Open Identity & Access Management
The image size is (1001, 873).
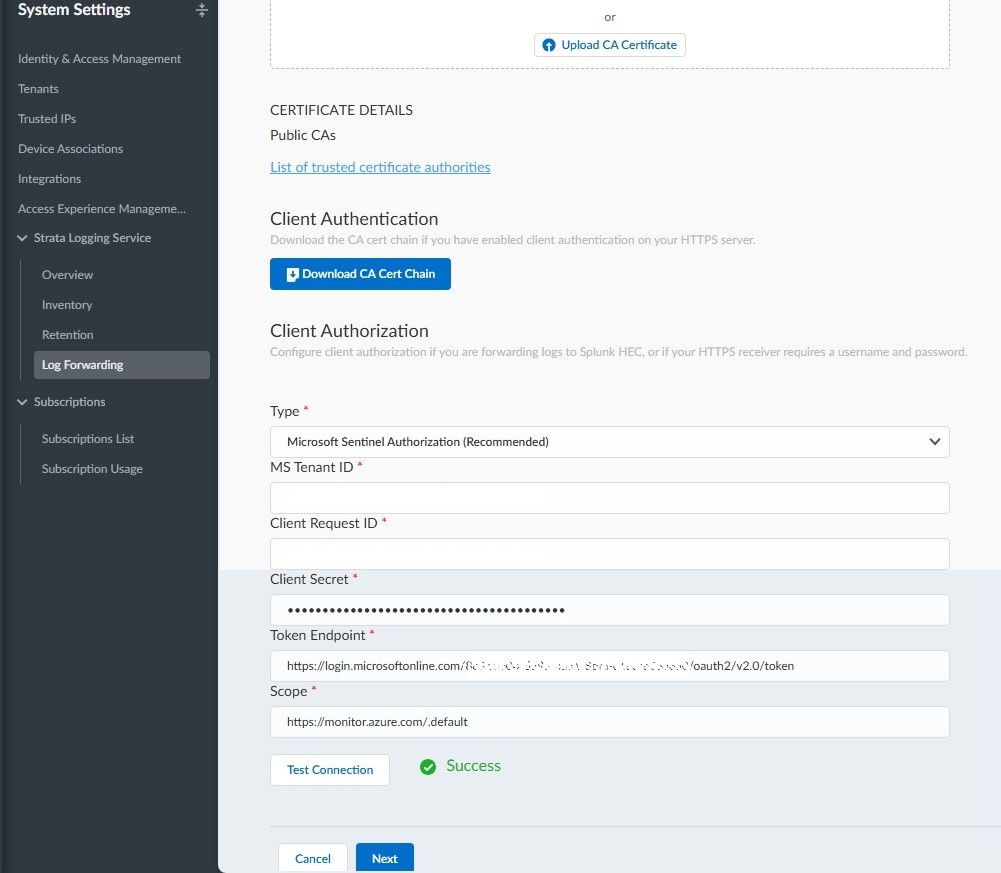pyautogui.click(x=100, y=59)
